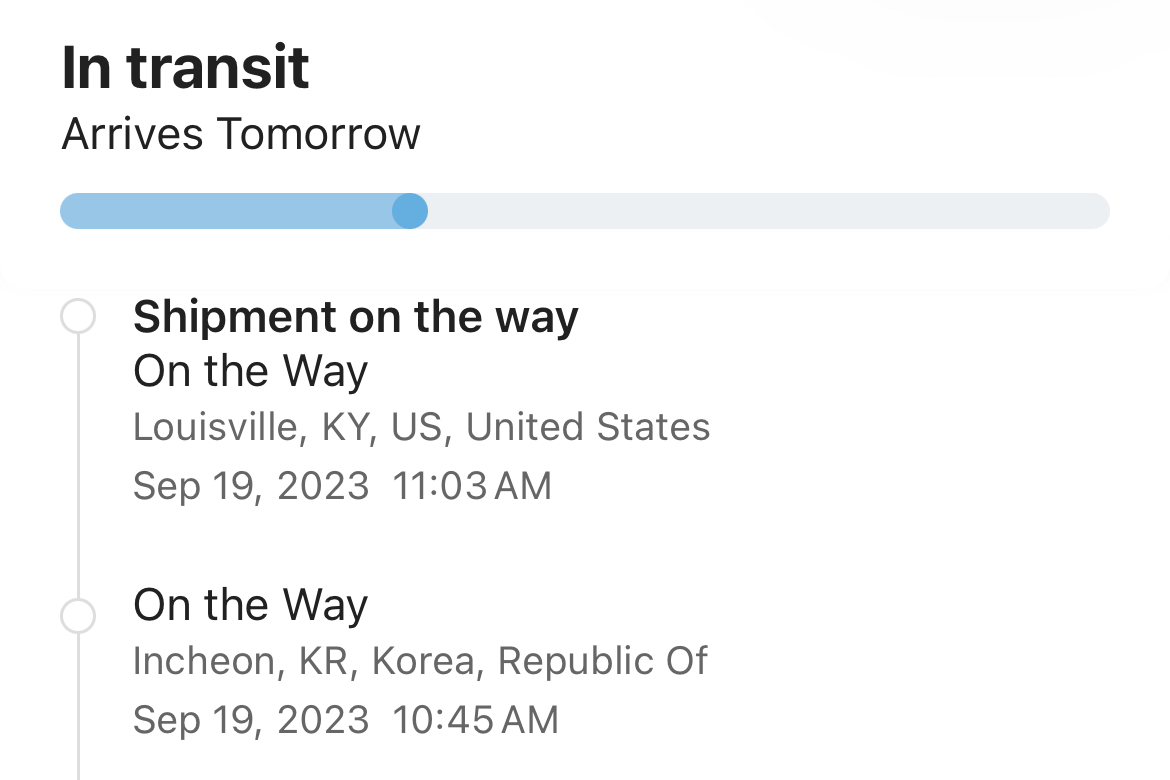The height and width of the screenshot is (780, 1170).
Task: Click the "Shipment on the way" bold title
Action: [356, 317]
